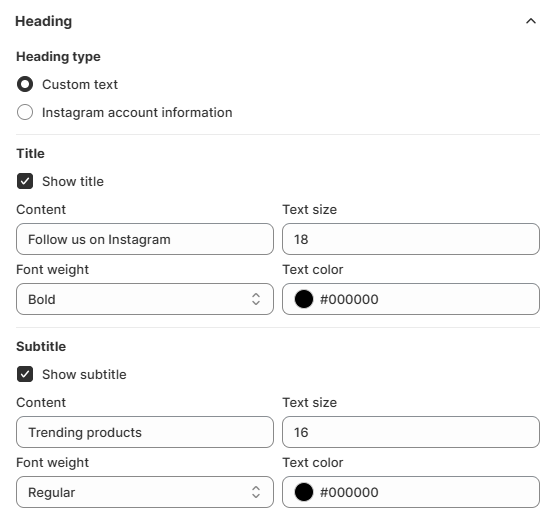Select the Custom text radio button

pos(25,85)
